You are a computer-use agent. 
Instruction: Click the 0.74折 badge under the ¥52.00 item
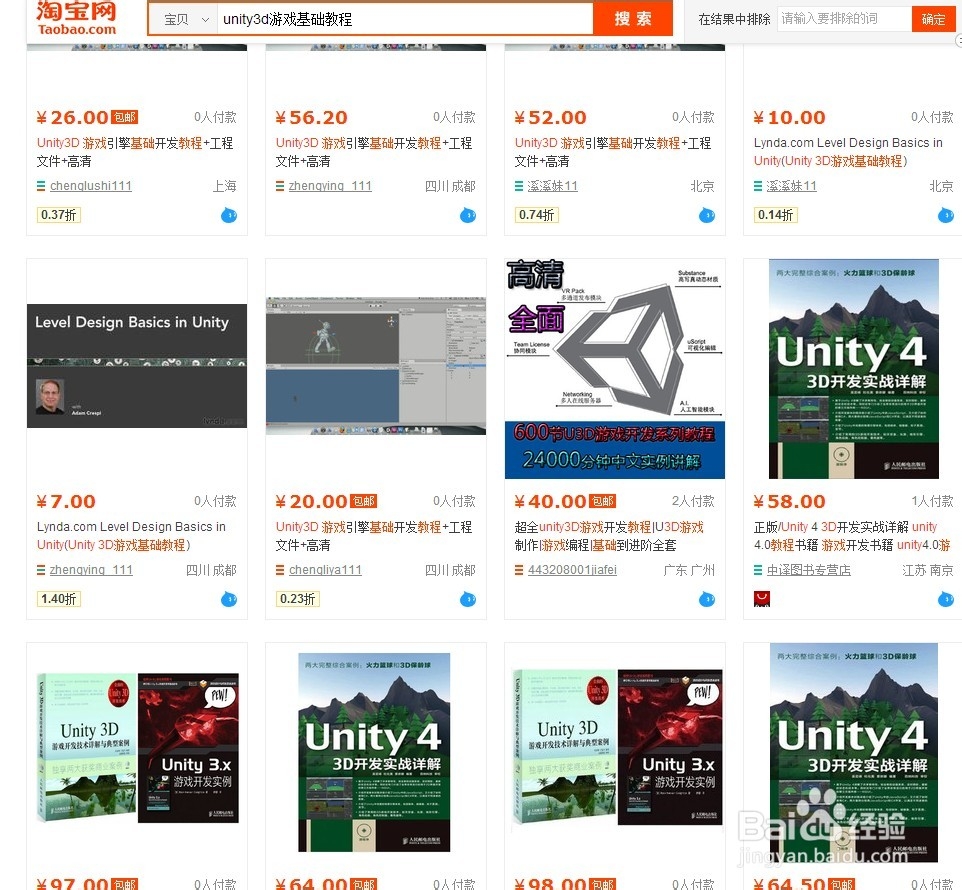[x=537, y=214]
